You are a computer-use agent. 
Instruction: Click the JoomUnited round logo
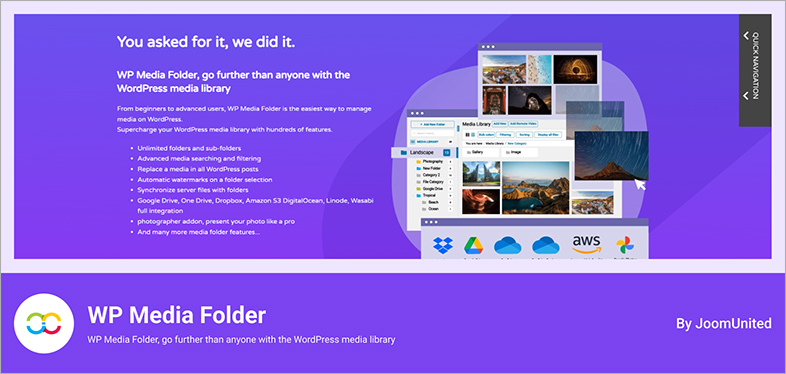[x=44, y=323]
